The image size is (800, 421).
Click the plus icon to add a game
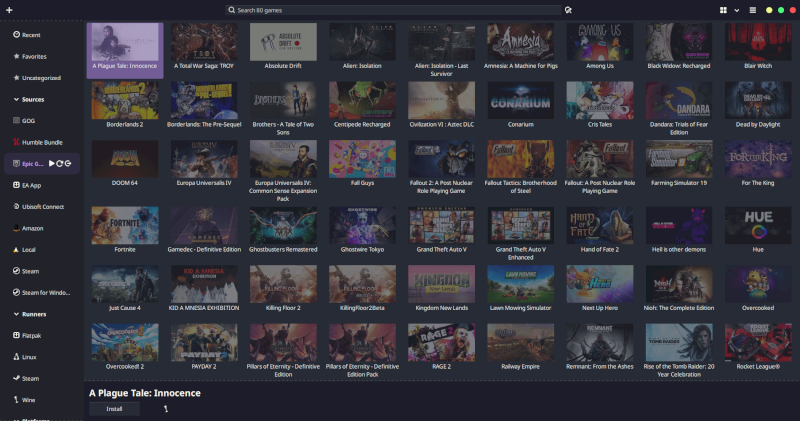point(9,10)
